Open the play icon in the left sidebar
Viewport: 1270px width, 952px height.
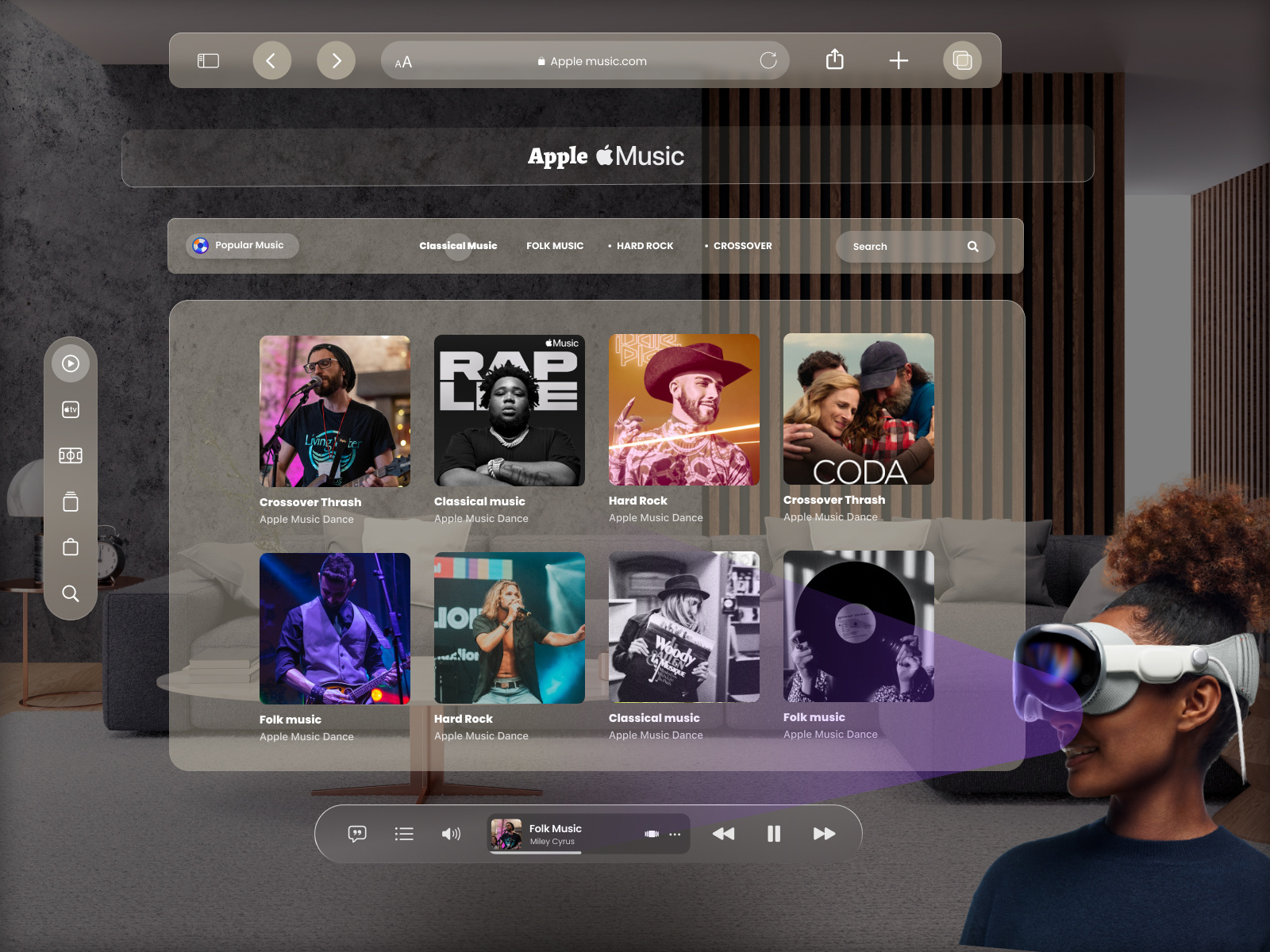tap(71, 363)
